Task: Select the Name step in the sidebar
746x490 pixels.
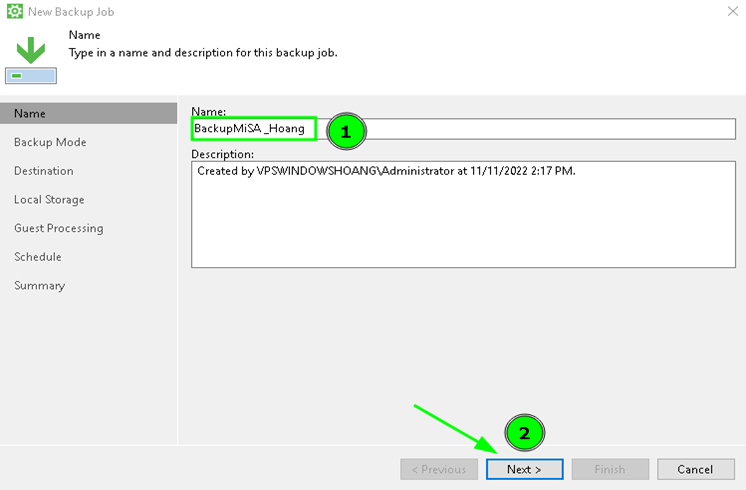Action: point(30,114)
